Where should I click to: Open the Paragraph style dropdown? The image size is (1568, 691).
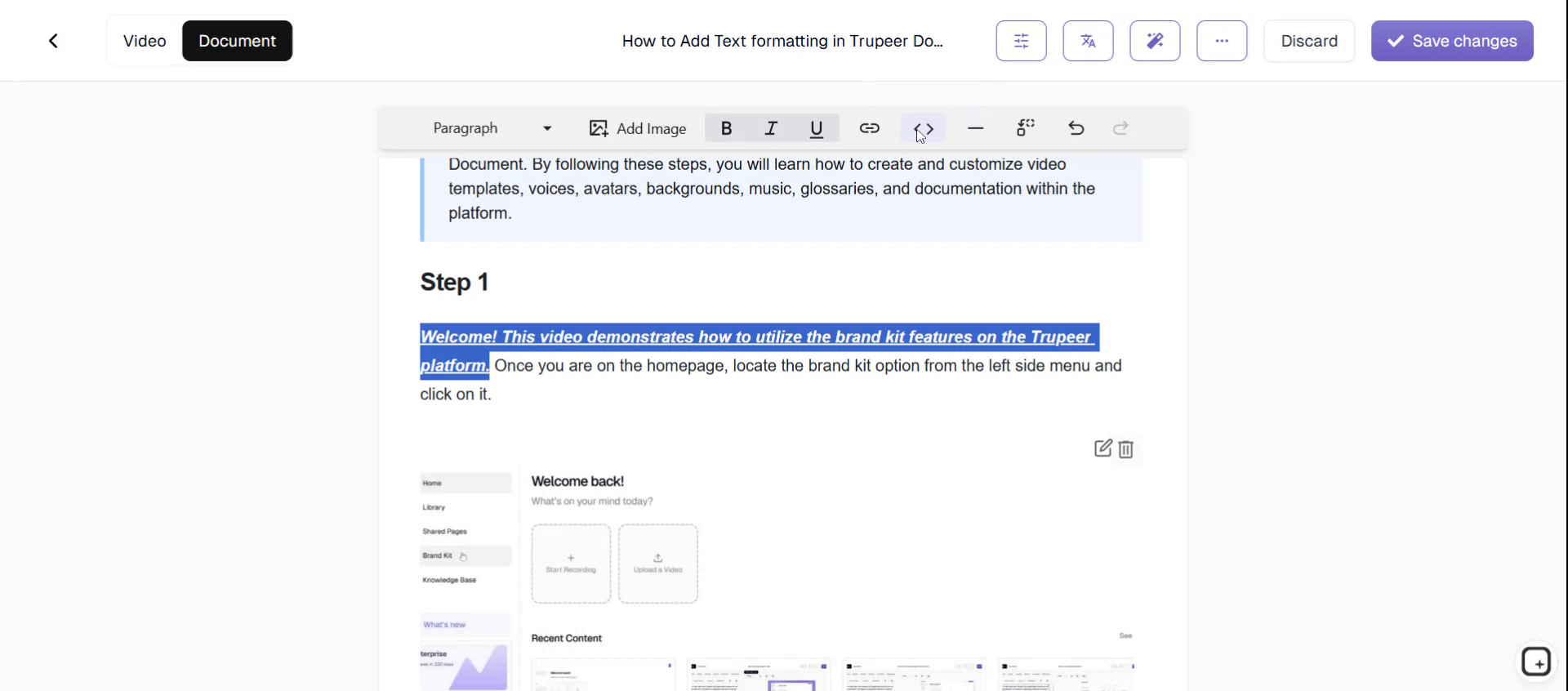point(492,128)
